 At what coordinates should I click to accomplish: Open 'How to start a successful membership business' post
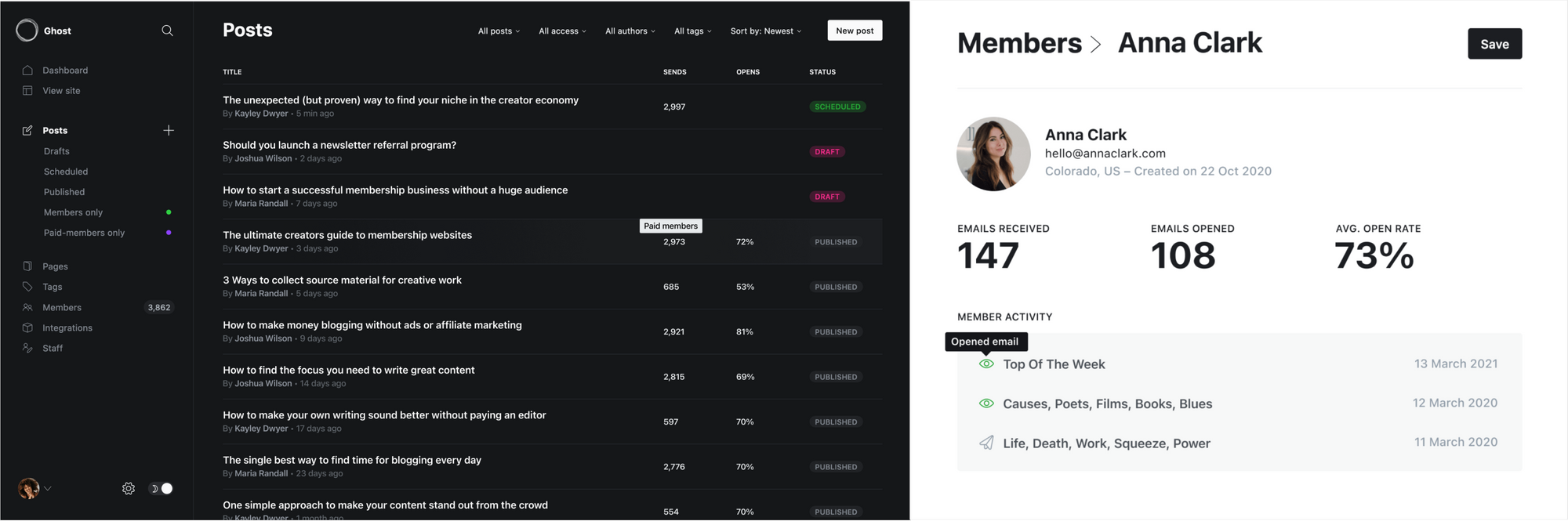point(395,190)
